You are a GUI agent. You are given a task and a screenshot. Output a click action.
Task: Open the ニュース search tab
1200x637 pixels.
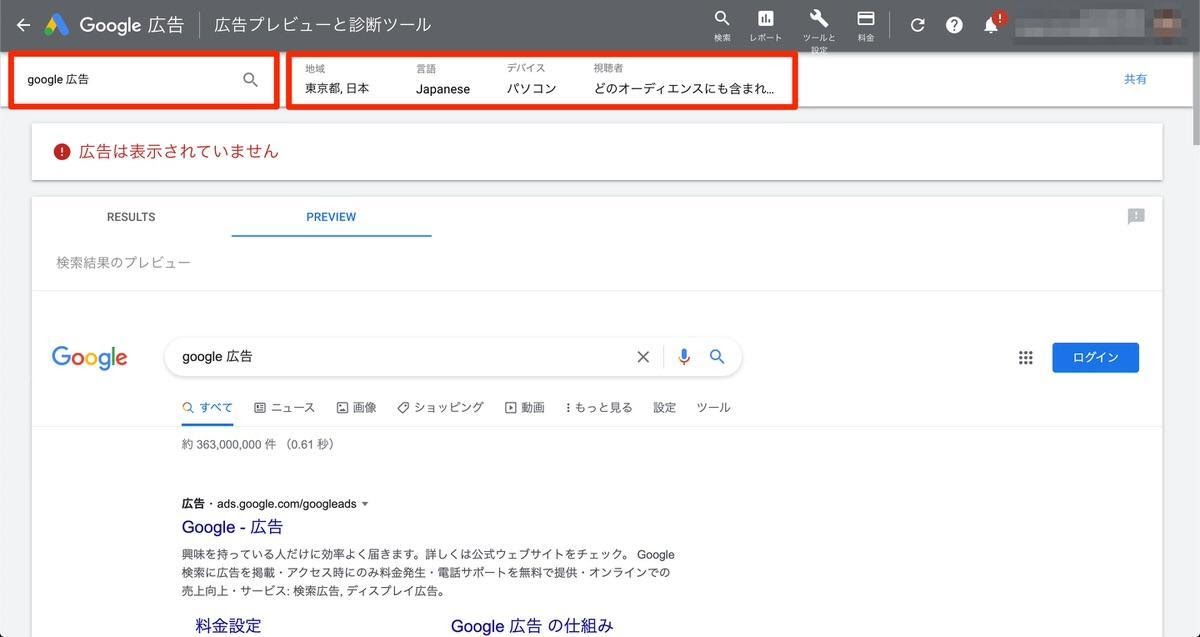point(285,408)
